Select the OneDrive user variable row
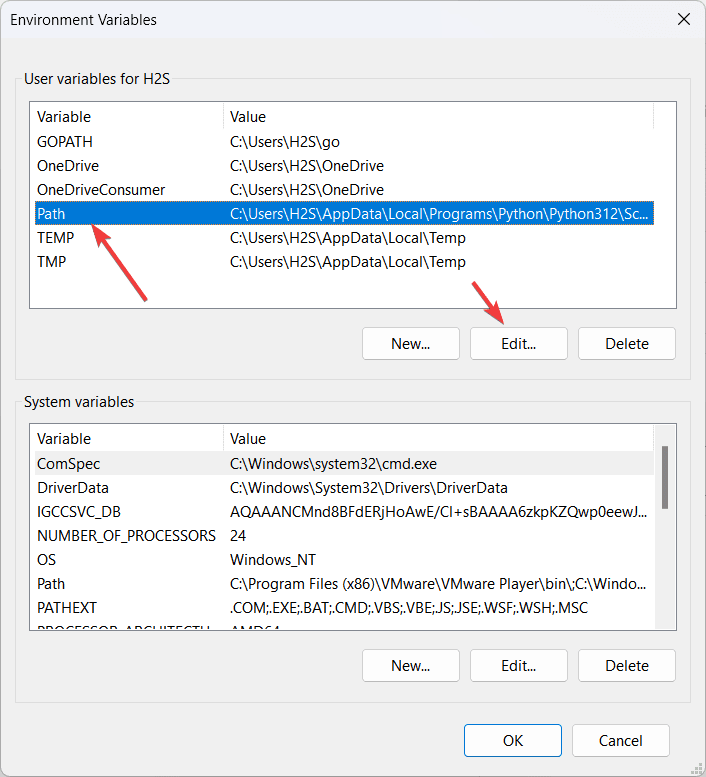The image size is (706, 777). click(344, 166)
